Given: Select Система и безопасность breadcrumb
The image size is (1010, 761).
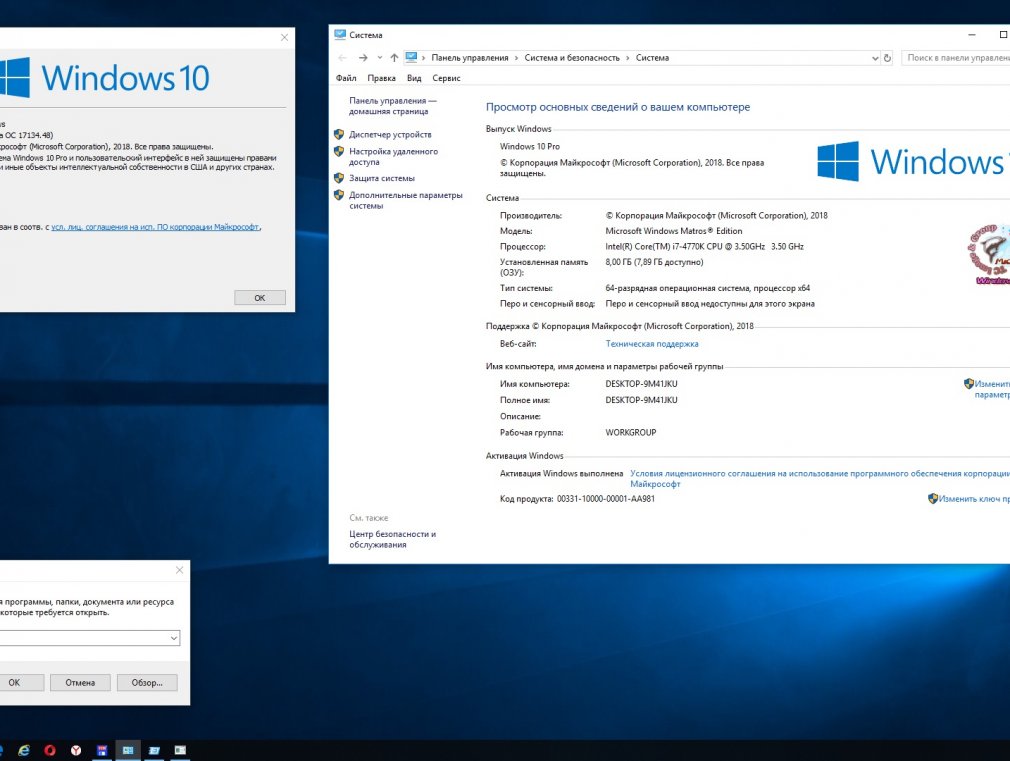Looking at the screenshot, I should pos(572,58).
